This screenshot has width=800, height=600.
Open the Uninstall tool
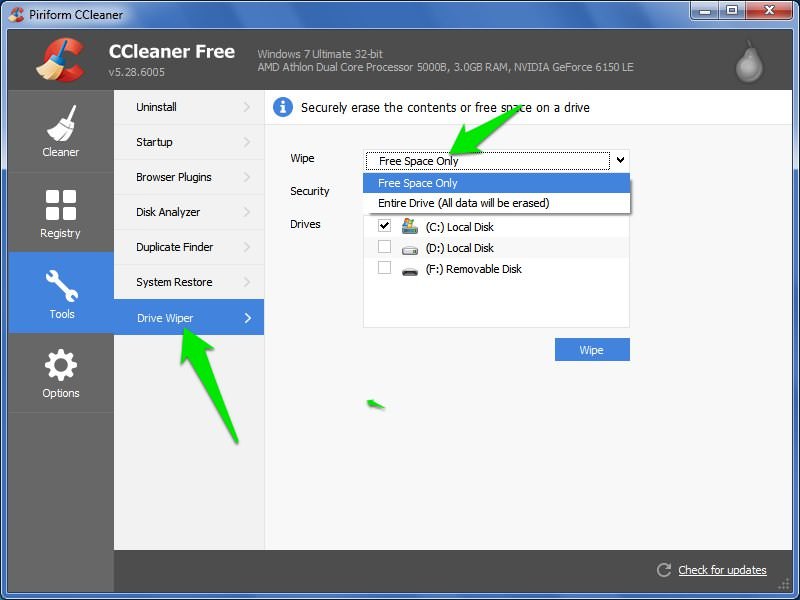[189, 107]
